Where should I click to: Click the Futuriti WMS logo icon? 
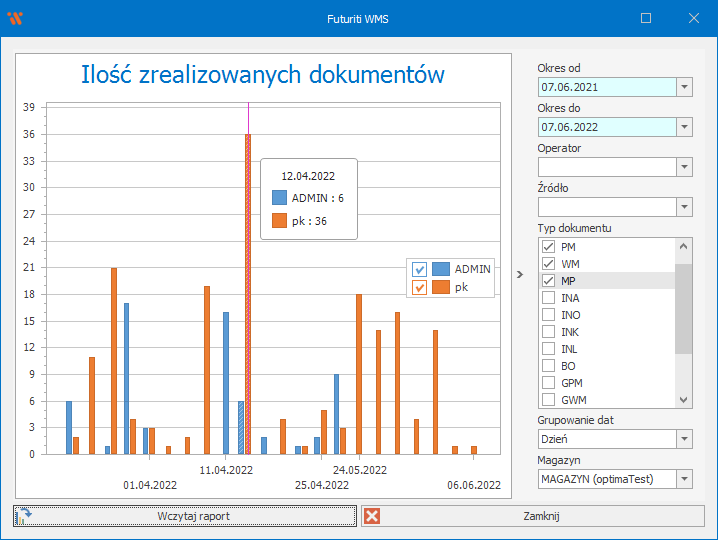14,18
